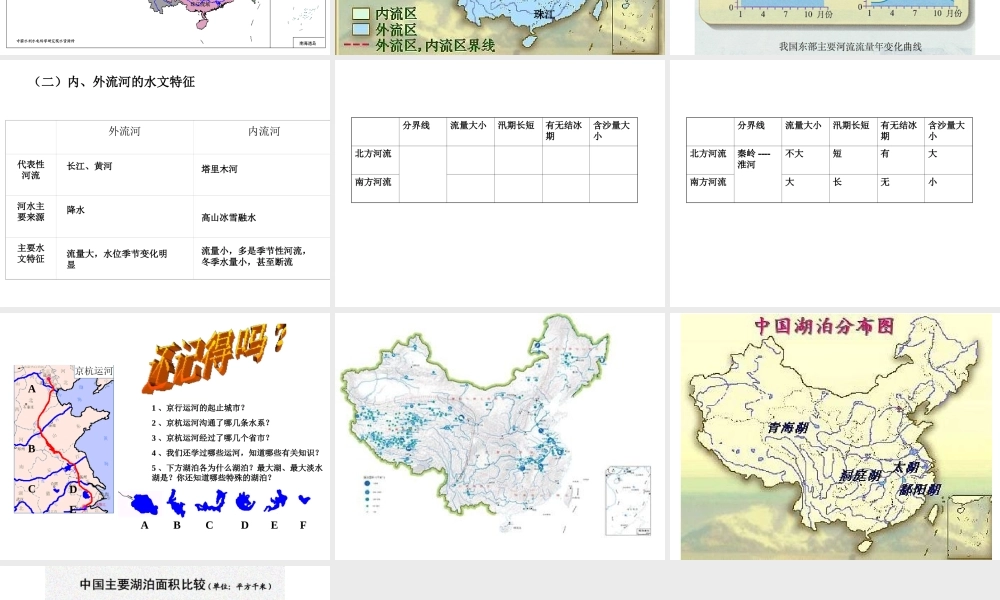The width and height of the screenshot is (1000, 600).
Task: Click the green 内流区 legend swatch
Action: (361, 13)
